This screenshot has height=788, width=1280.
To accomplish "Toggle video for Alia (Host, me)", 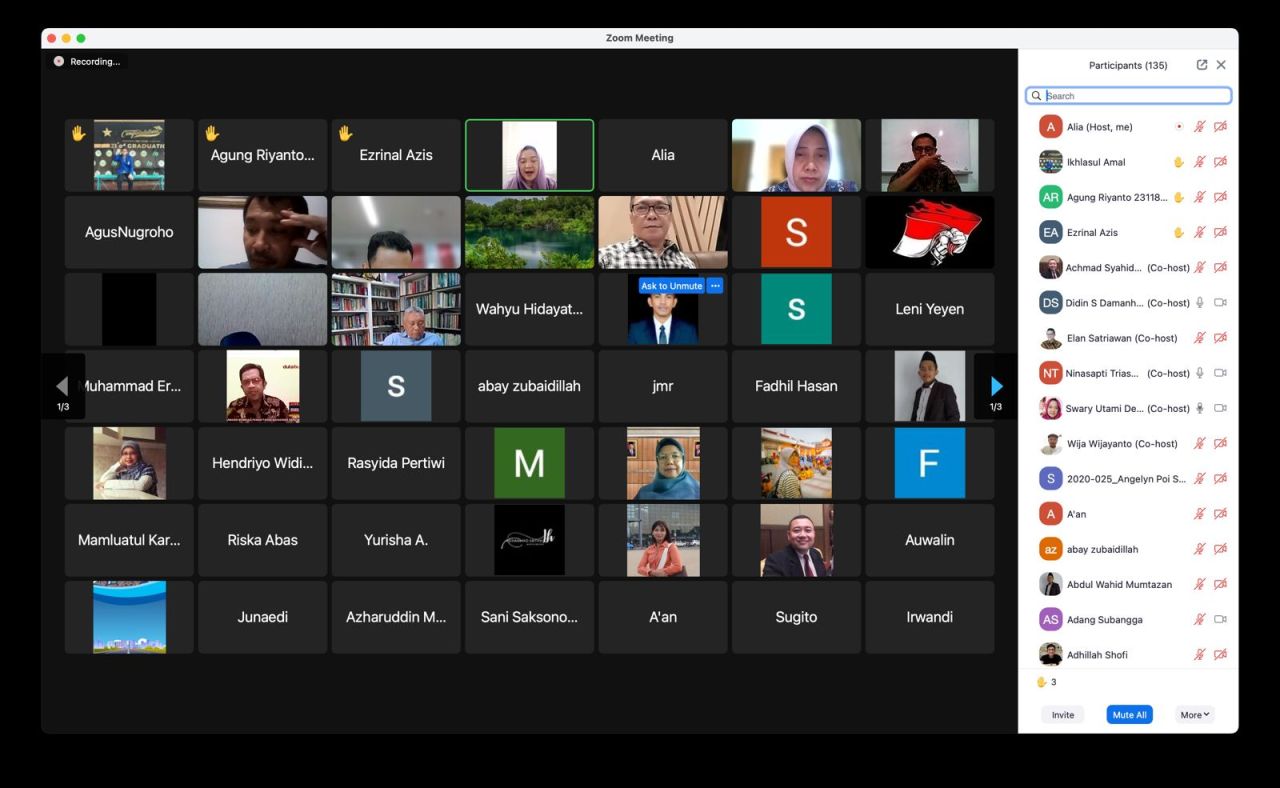I will [x=1220, y=127].
